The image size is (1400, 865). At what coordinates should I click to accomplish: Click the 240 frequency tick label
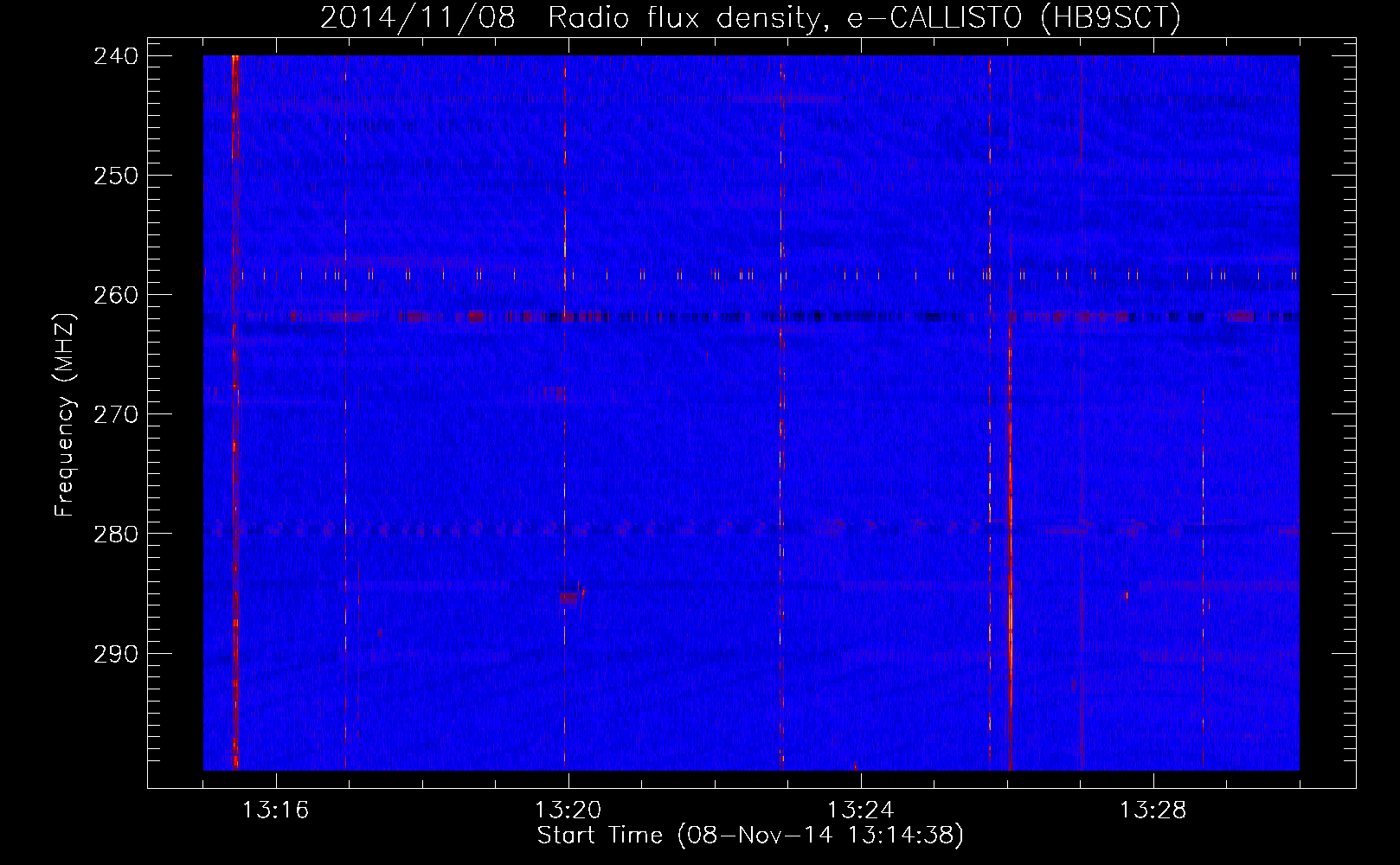coord(116,56)
